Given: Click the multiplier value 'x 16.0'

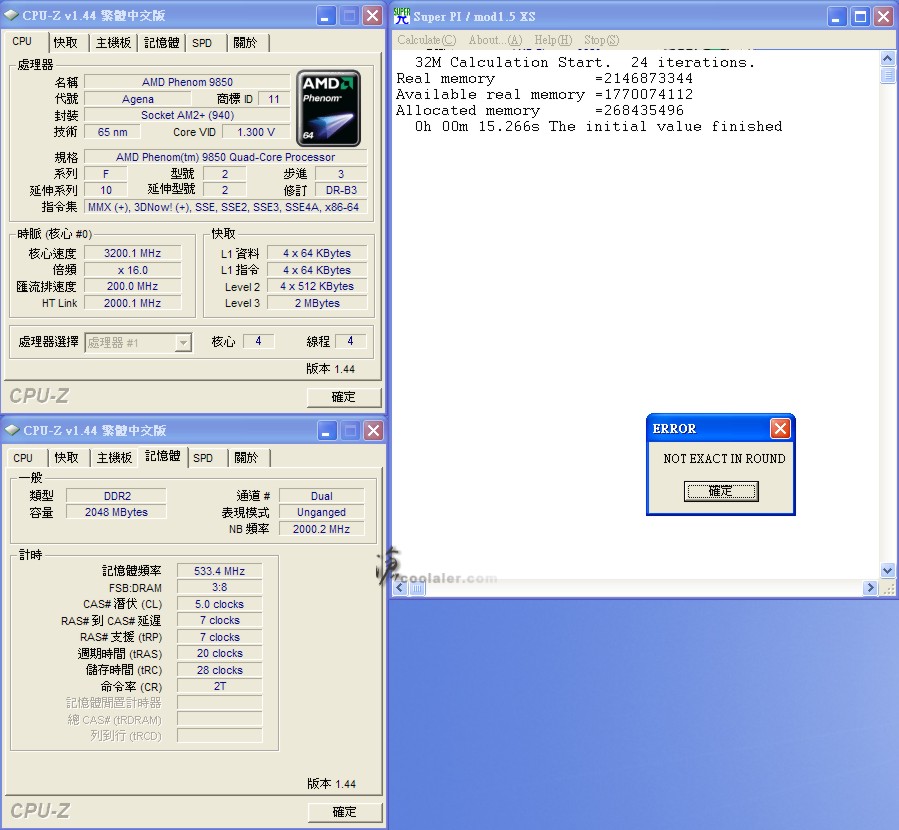Looking at the screenshot, I should 132,270.
